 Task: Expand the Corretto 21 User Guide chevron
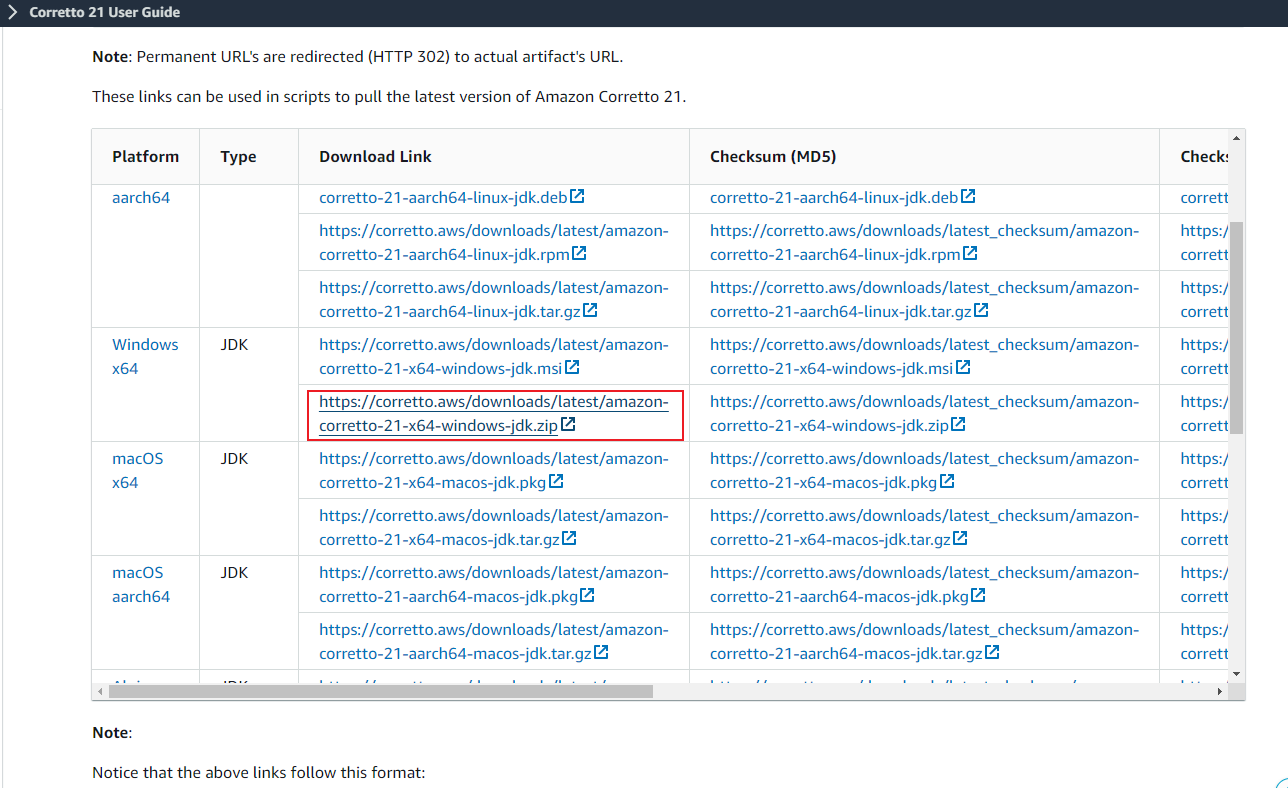click(13, 13)
